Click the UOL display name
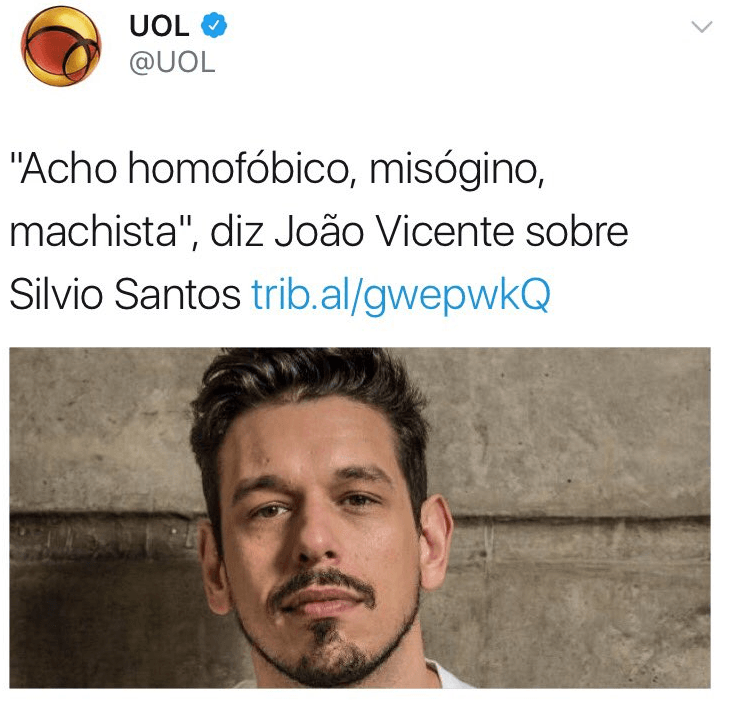Screen dimensions: 729x702 coord(159,26)
